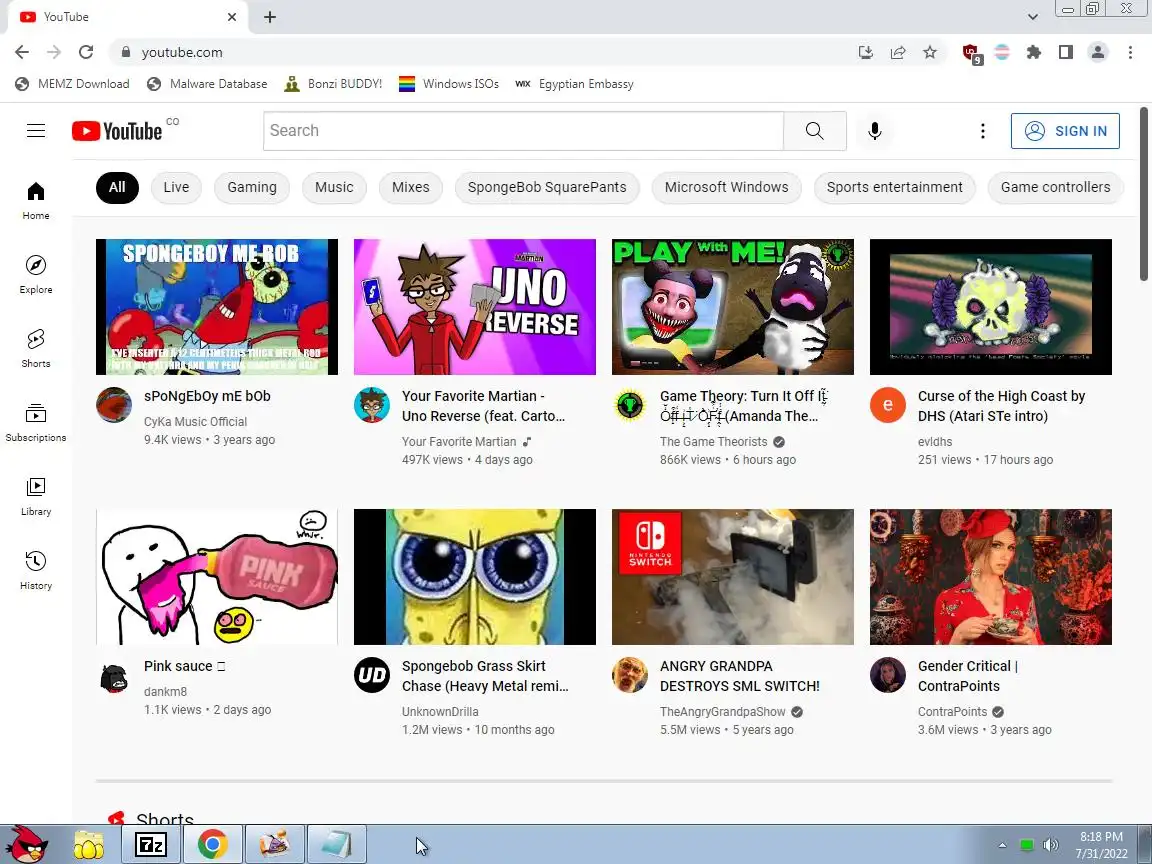Open Curse of the High Coast thumbnail
The width and height of the screenshot is (1152, 864).
click(x=990, y=306)
